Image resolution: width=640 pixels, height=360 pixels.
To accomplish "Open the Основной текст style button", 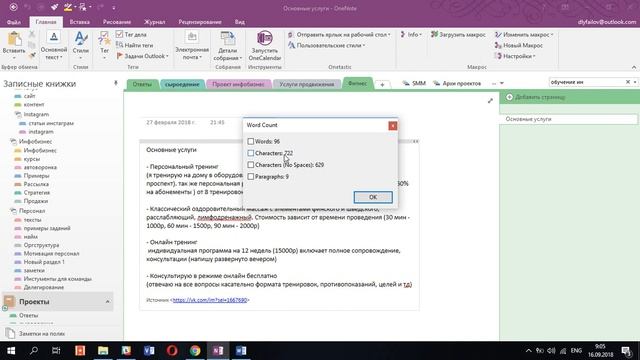I will [x=53, y=46].
